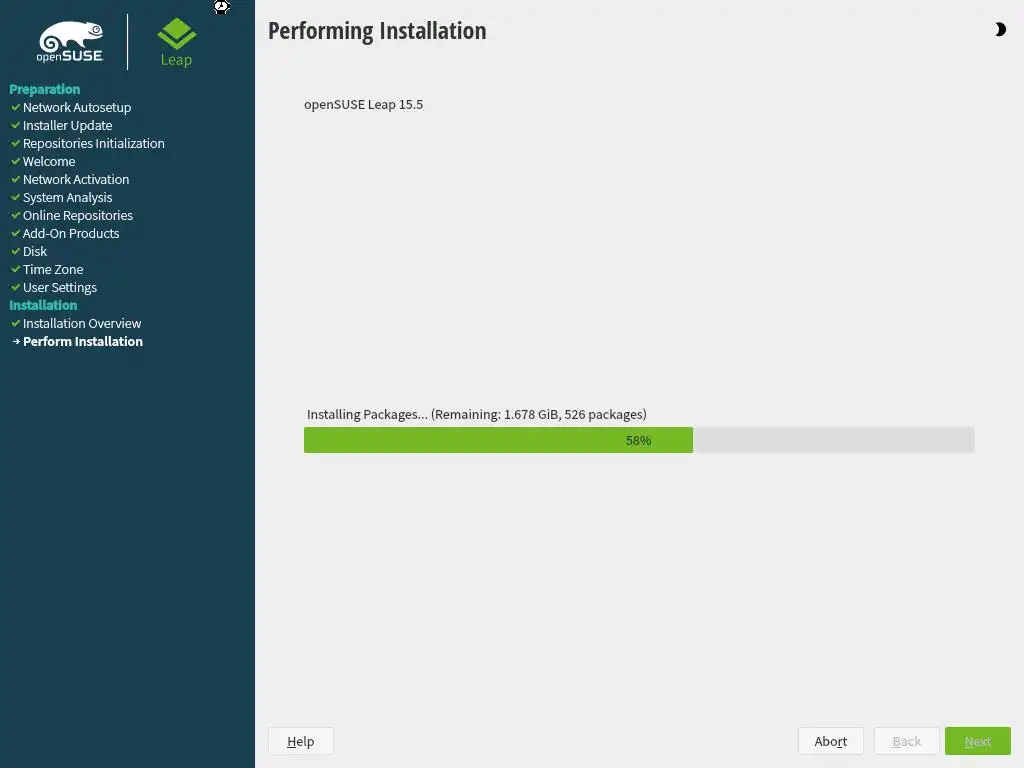Screen dimensions: 1024x768
Task: Toggle dark mode with the moon icon
Action: click(1000, 29)
